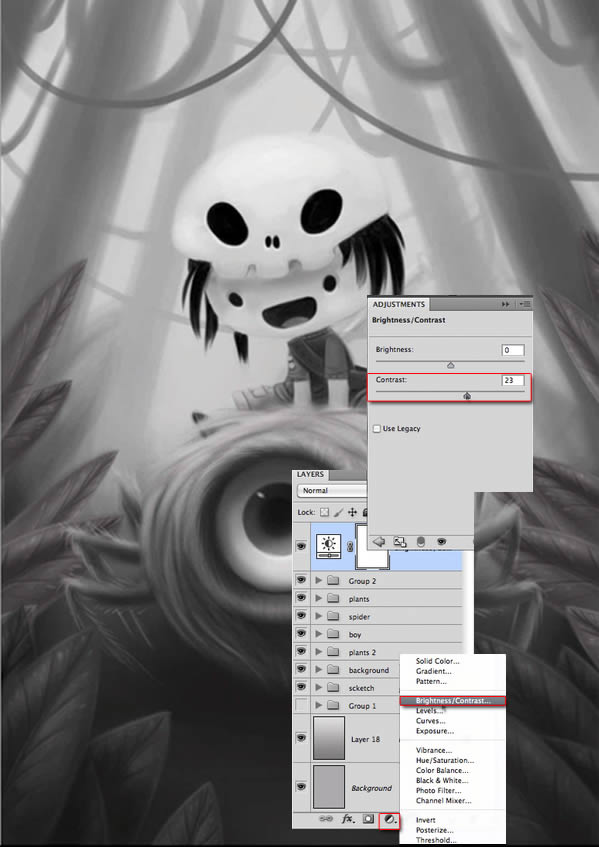Click the add layer mask icon
Viewport: 599px width, 847px height.
(x=368, y=819)
